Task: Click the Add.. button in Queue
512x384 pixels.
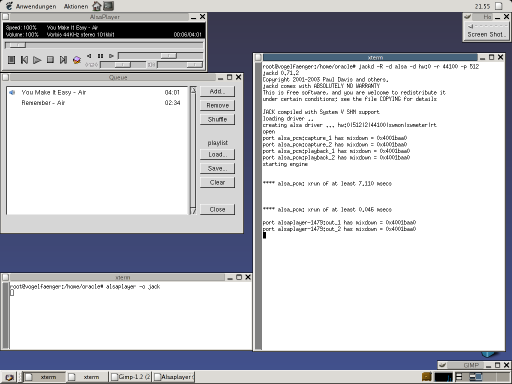Action: coord(217,91)
